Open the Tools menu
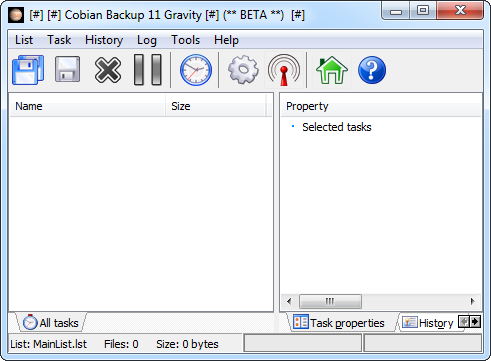This screenshot has height=361, width=491. click(x=185, y=40)
